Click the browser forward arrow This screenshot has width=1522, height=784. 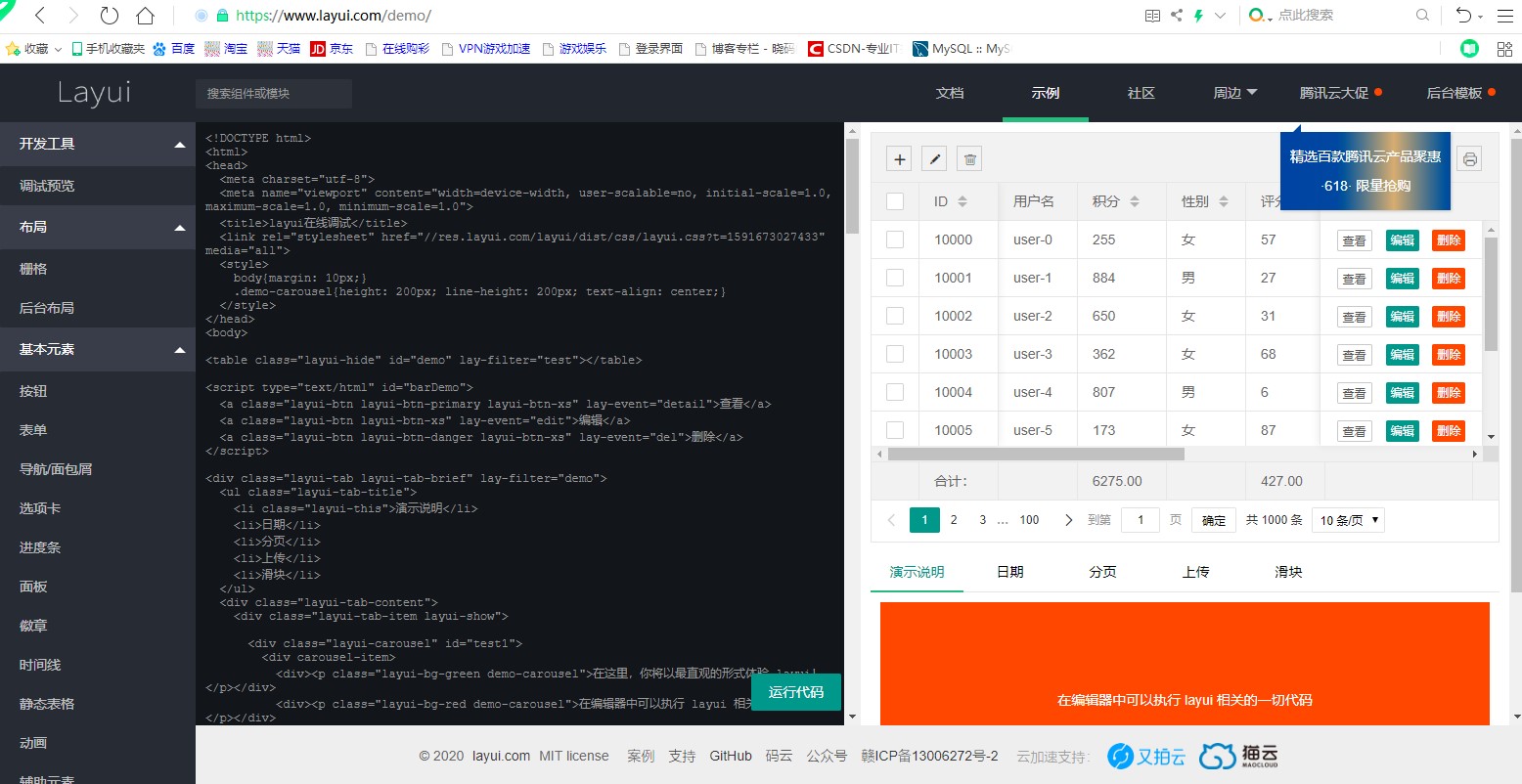tap(73, 16)
